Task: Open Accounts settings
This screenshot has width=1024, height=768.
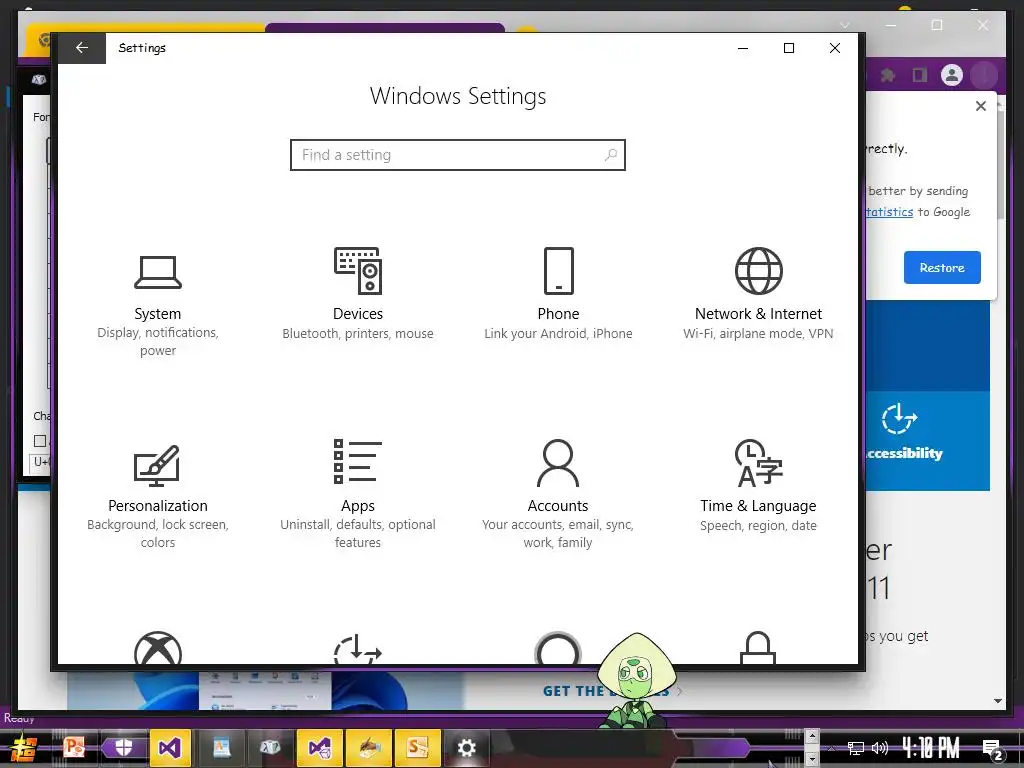Action: (558, 494)
